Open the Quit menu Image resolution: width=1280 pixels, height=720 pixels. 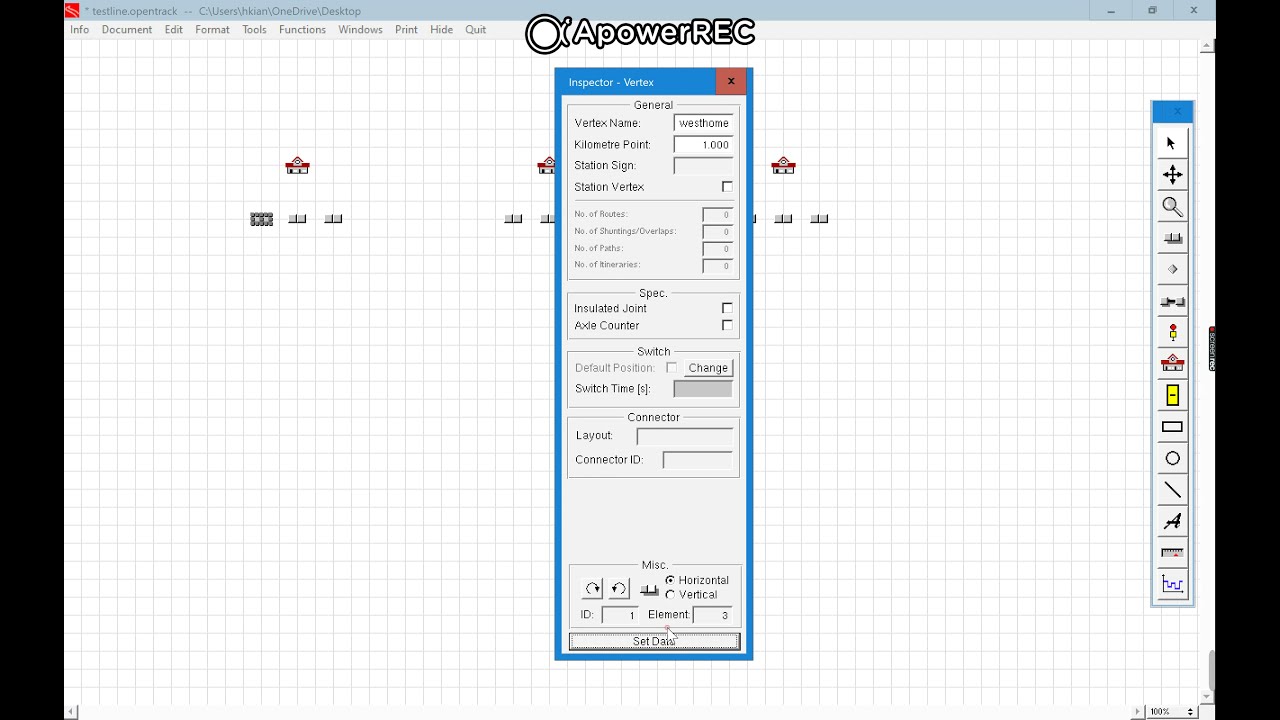click(x=476, y=30)
